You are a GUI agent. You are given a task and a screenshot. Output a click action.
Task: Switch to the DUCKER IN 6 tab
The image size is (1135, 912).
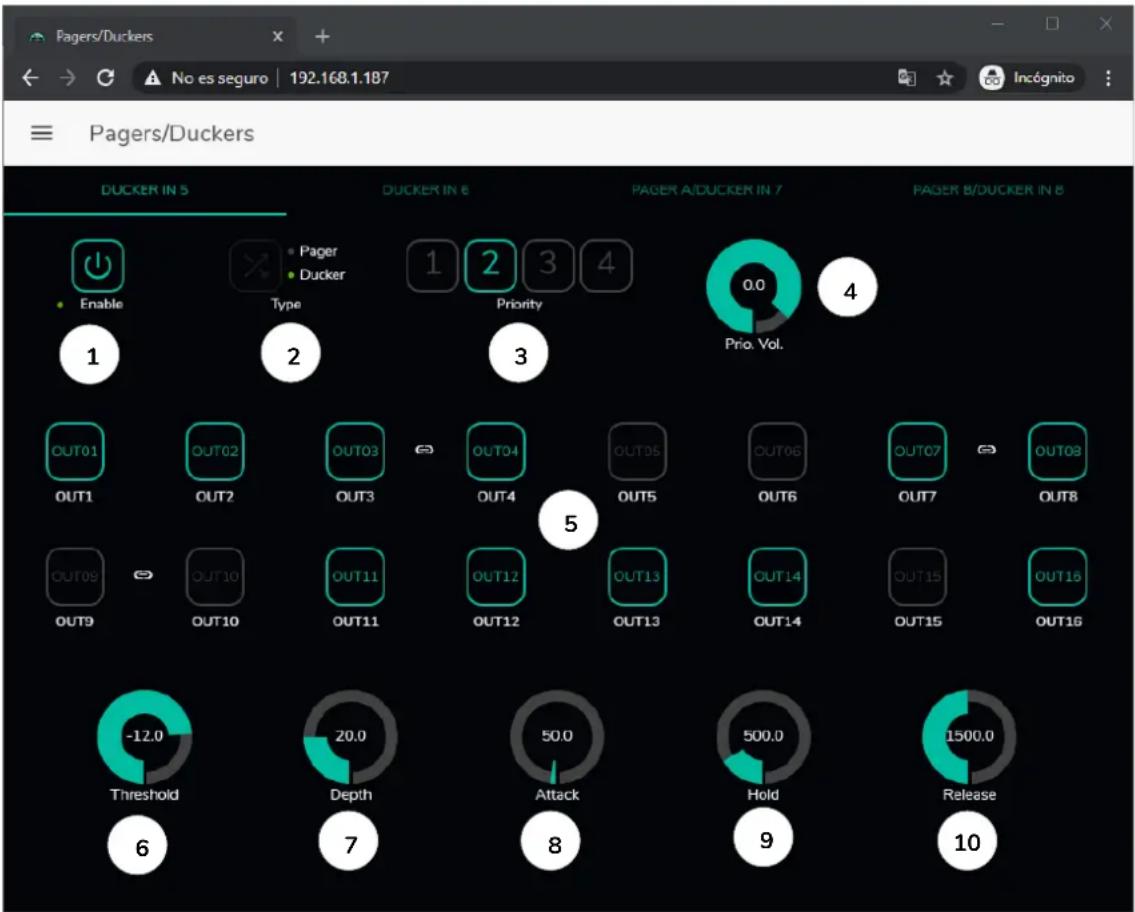pyautogui.click(x=426, y=190)
